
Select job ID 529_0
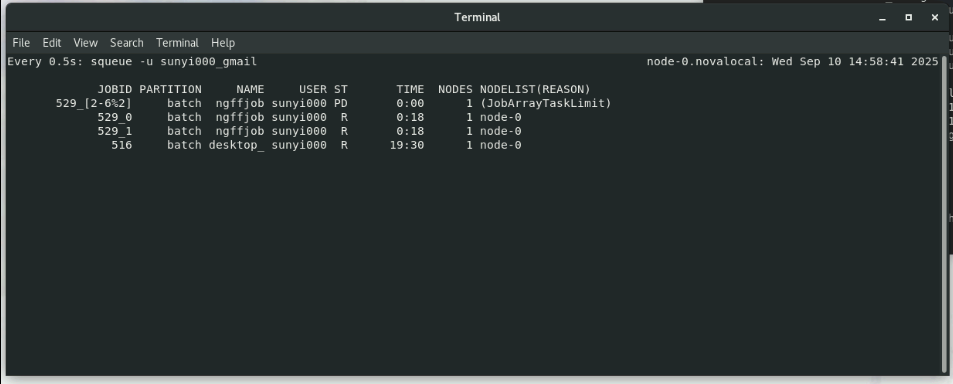114,117
